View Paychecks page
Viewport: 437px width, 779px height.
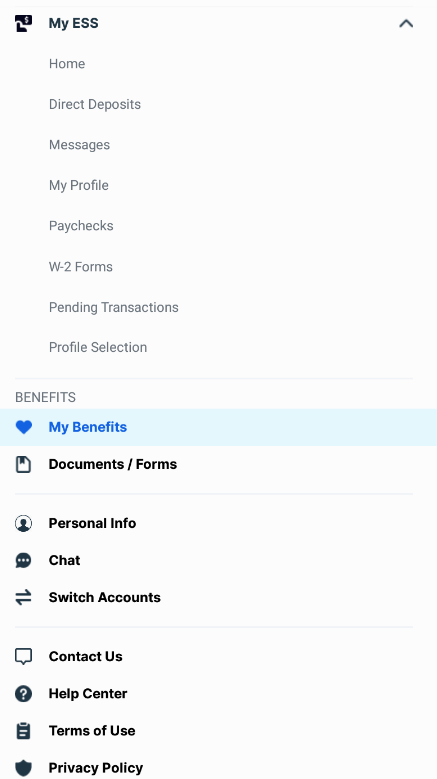pos(81,226)
